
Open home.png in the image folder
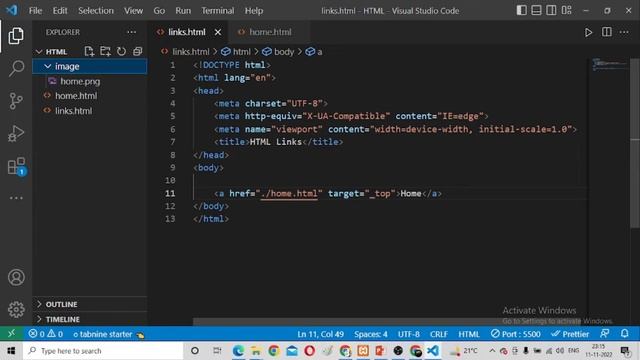click(90, 81)
